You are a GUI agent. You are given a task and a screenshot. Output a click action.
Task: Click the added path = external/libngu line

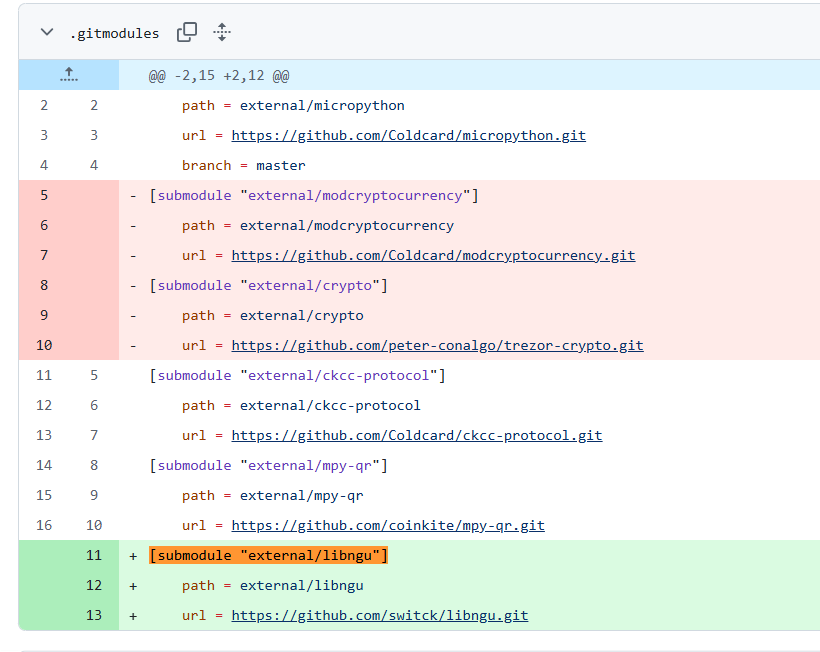(272, 586)
